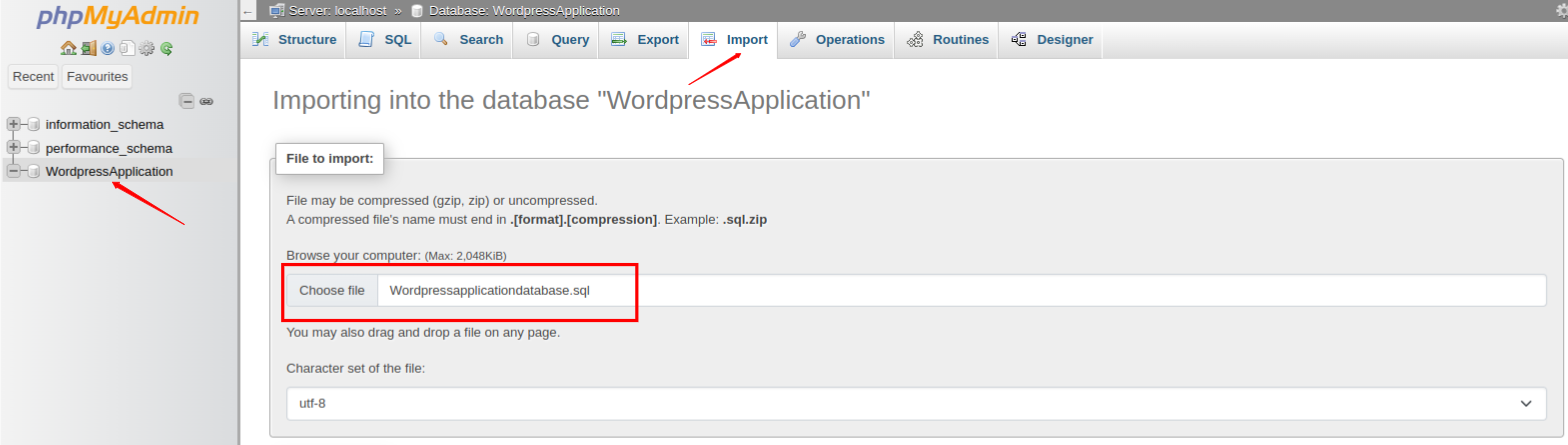The width and height of the screenshot is (1568, 445).
Task: Click the Recent button
Action: point(33,77)
